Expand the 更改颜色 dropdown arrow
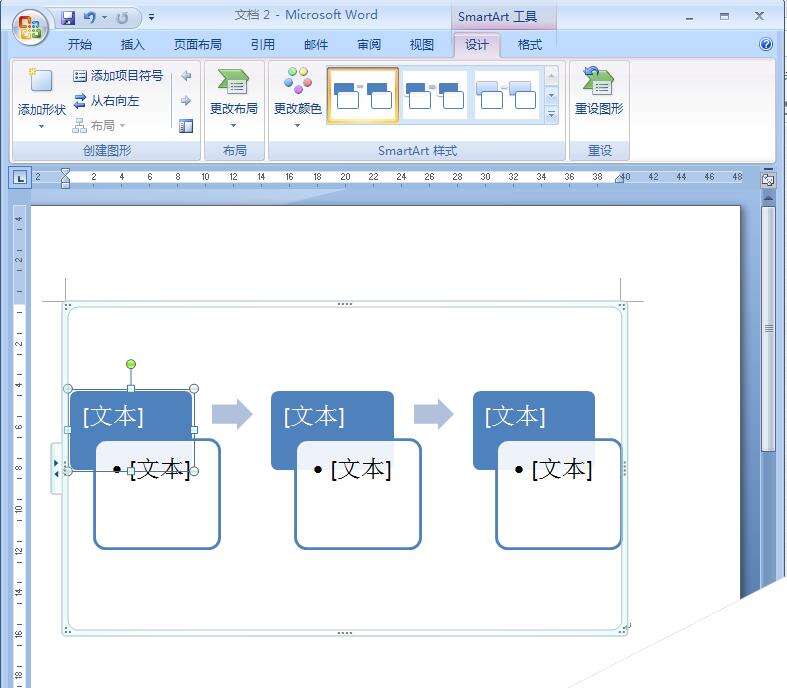 [298, 125]
